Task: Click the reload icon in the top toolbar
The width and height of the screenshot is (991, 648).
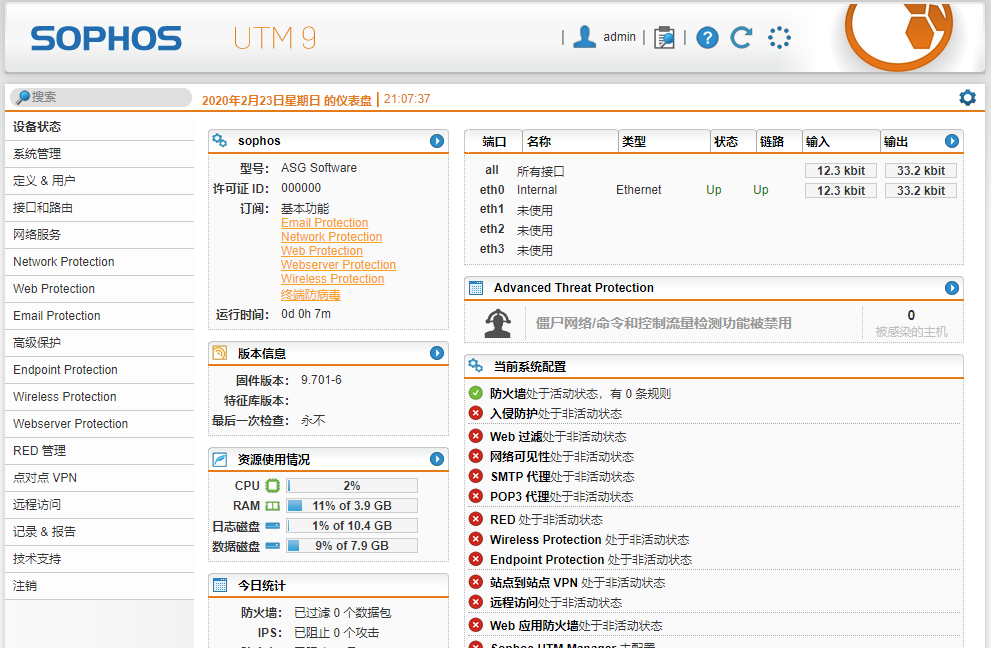Action: (x=741, y=37)
